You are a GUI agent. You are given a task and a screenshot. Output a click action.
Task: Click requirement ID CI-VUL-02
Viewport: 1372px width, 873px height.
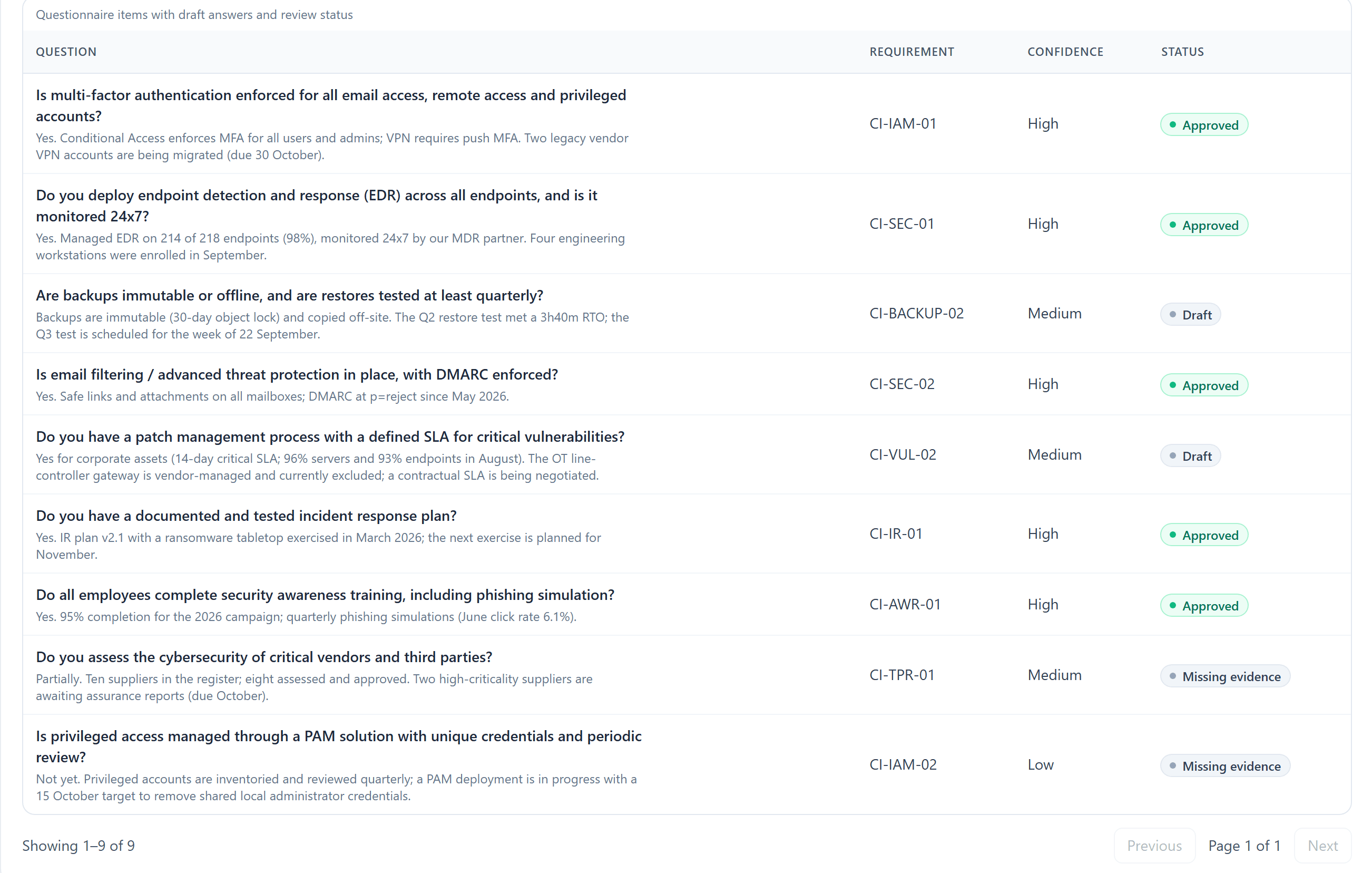pyautogui.click(x=903, y=455)
